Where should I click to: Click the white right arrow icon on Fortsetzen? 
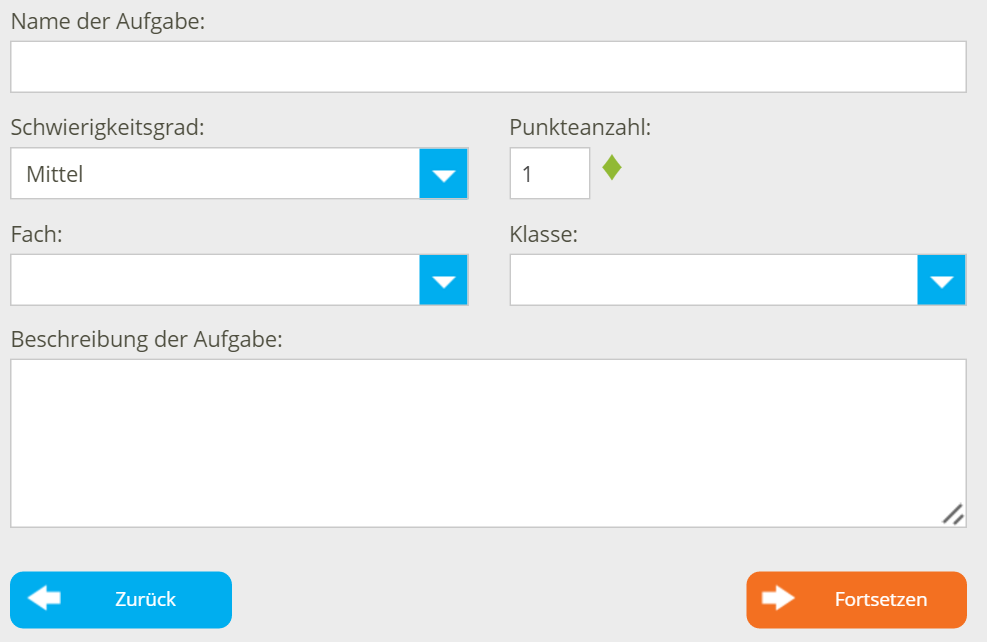[x=778, y=598]
